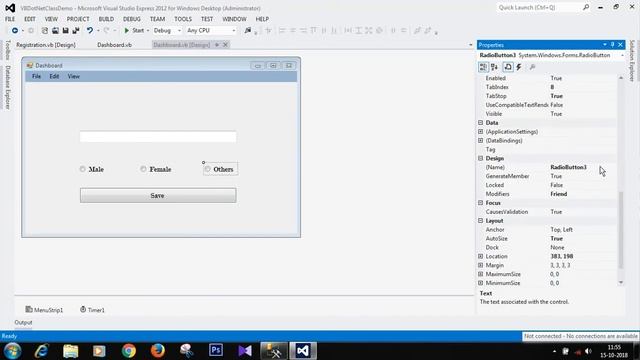Open the Toolbox side tab
Viewport: 640px width, 360px height.
(7, 50)
